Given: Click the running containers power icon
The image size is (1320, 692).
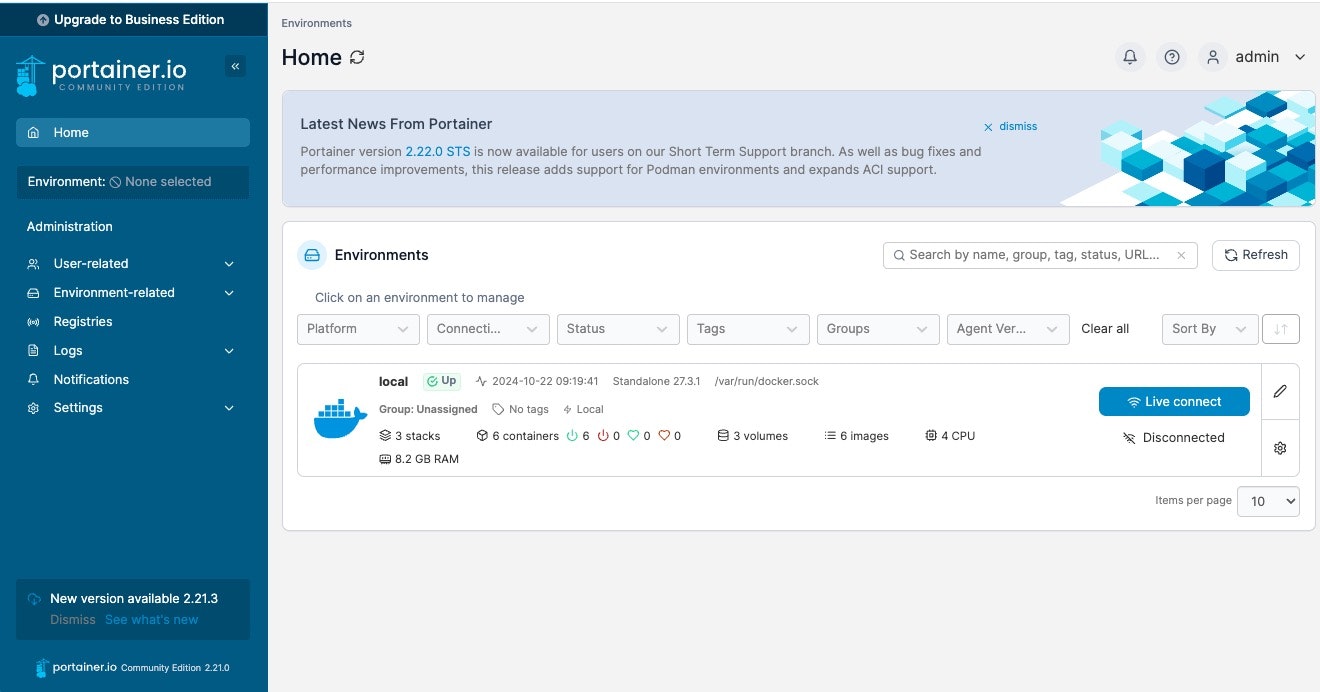Looking at the screenshot, I should point(572,436).
